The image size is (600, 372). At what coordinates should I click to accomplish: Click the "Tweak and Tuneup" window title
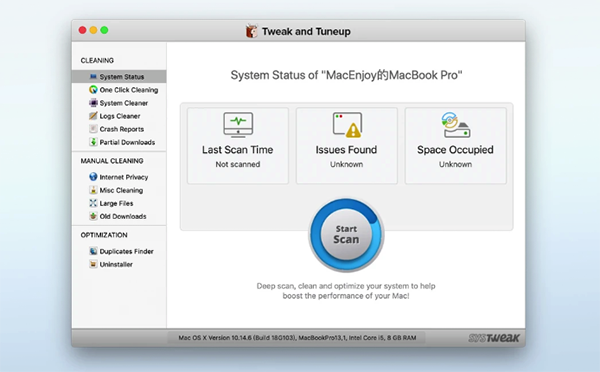[306, 31]
